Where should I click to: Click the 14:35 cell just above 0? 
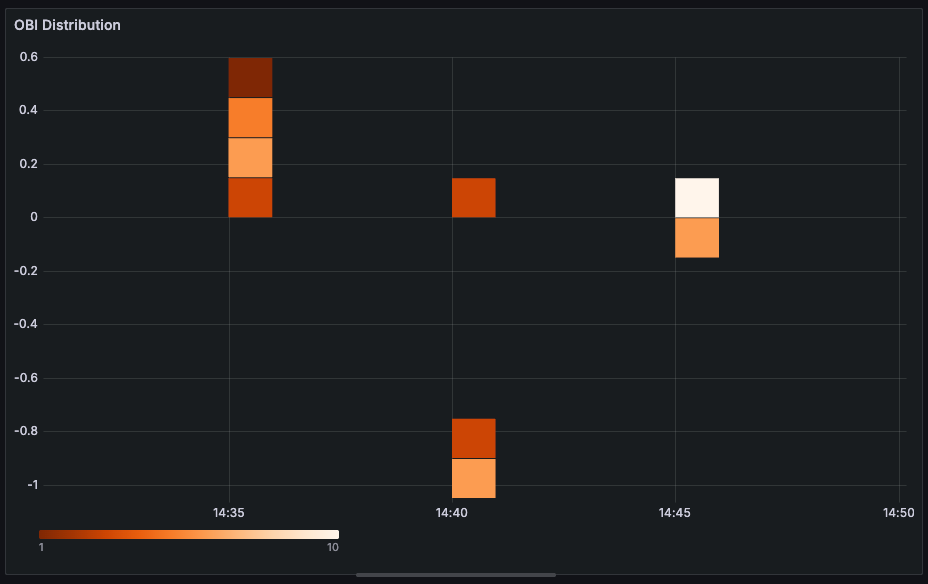click(x=250, y=197)
